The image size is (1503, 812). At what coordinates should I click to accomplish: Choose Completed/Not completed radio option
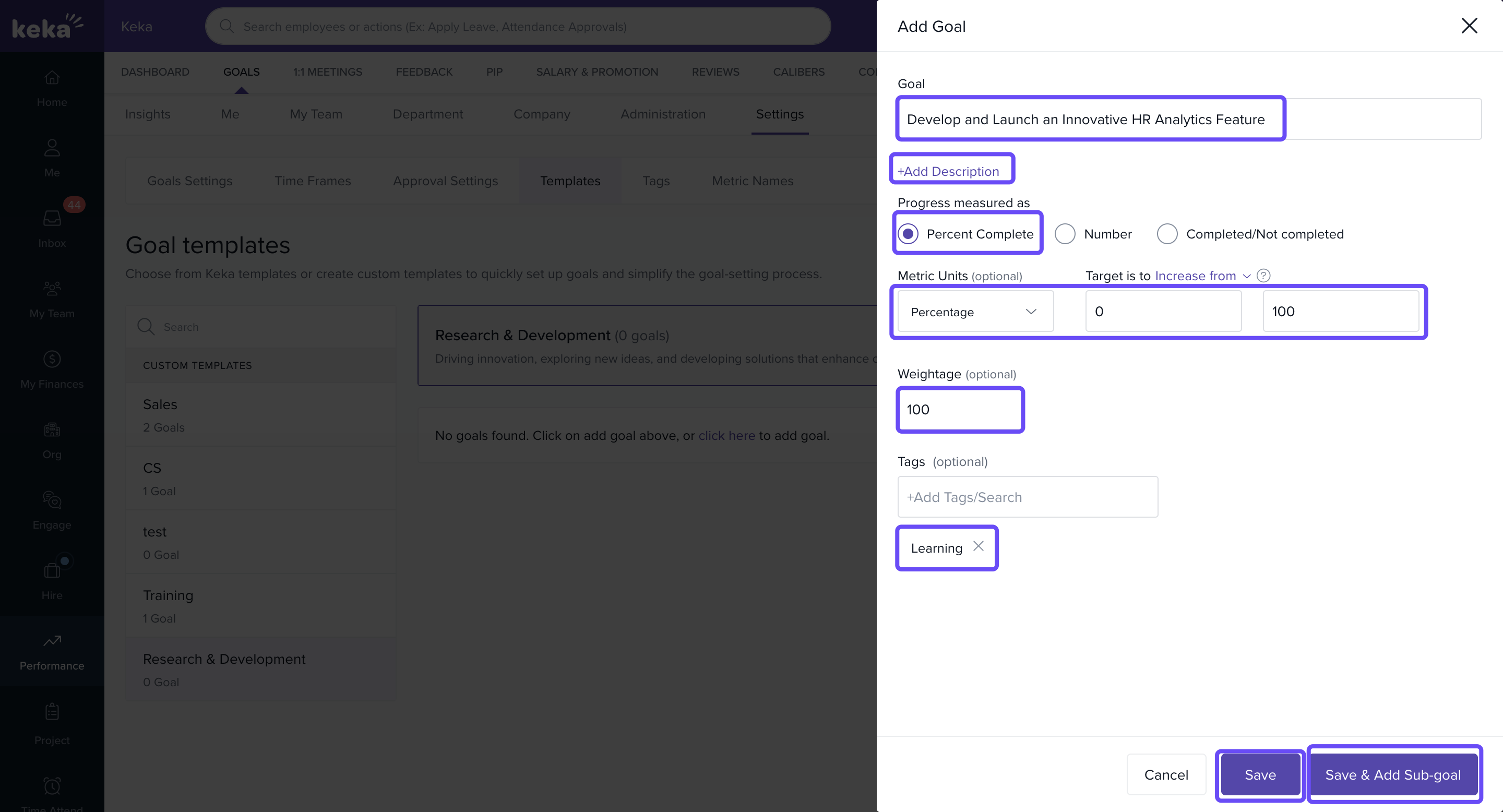[x=1167, y=234]
